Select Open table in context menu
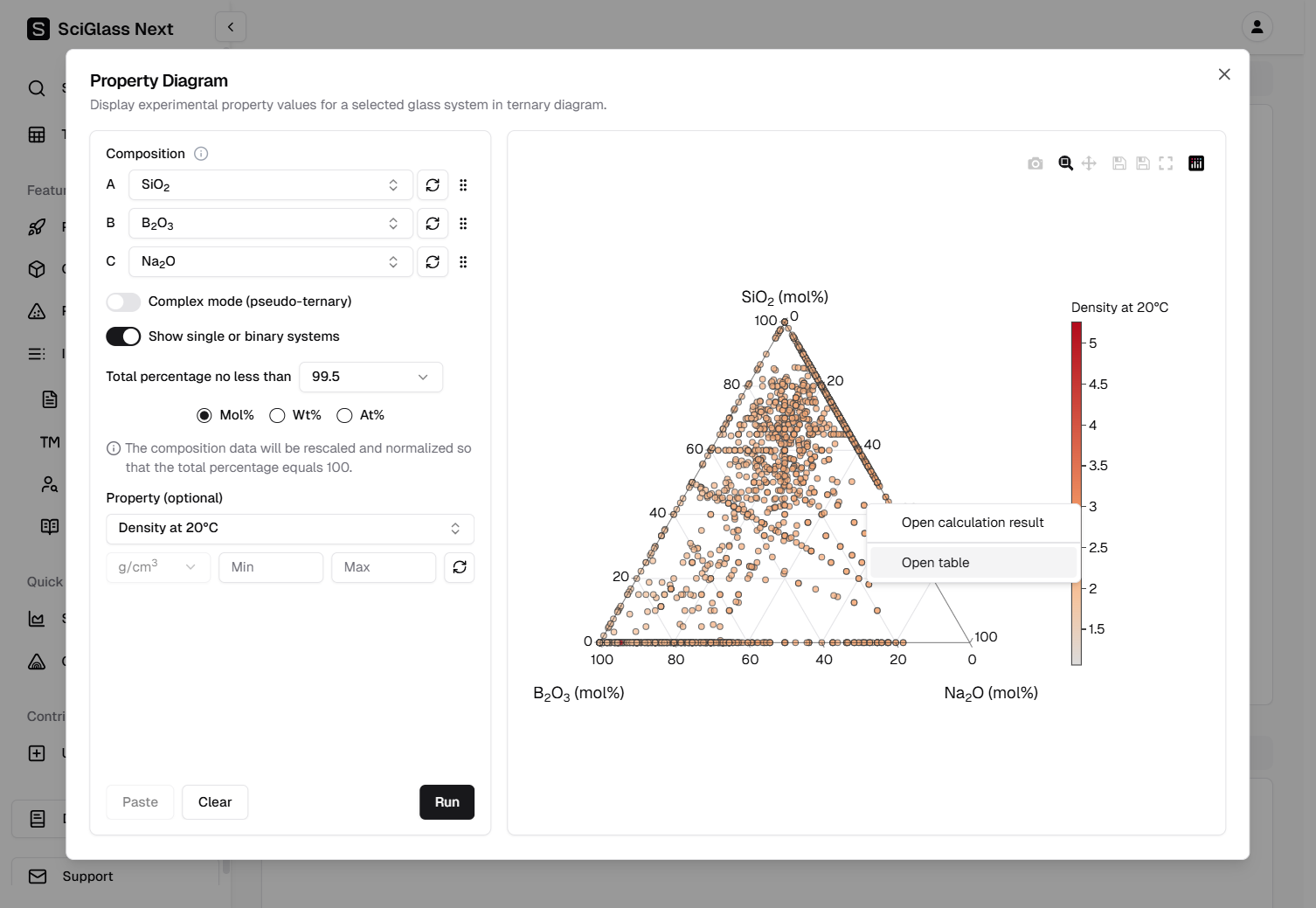Image resolution: width=1316 pixels, height=908 pixels. (936, 563)
